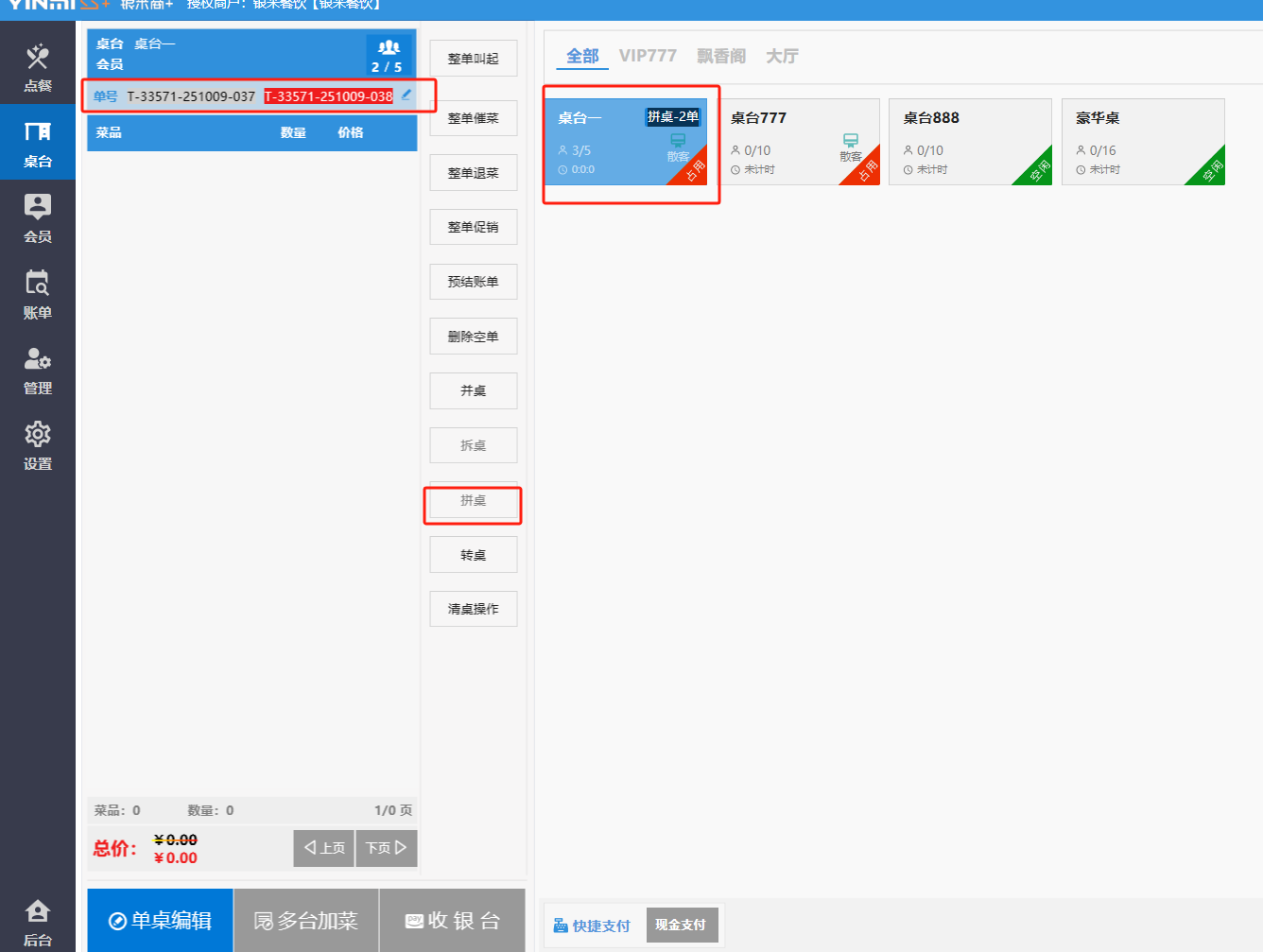Viewport: 1263px width, 952px height.
Task: Click the 拼桌 button
Action: pyautogui.click(x=473, y=501)
